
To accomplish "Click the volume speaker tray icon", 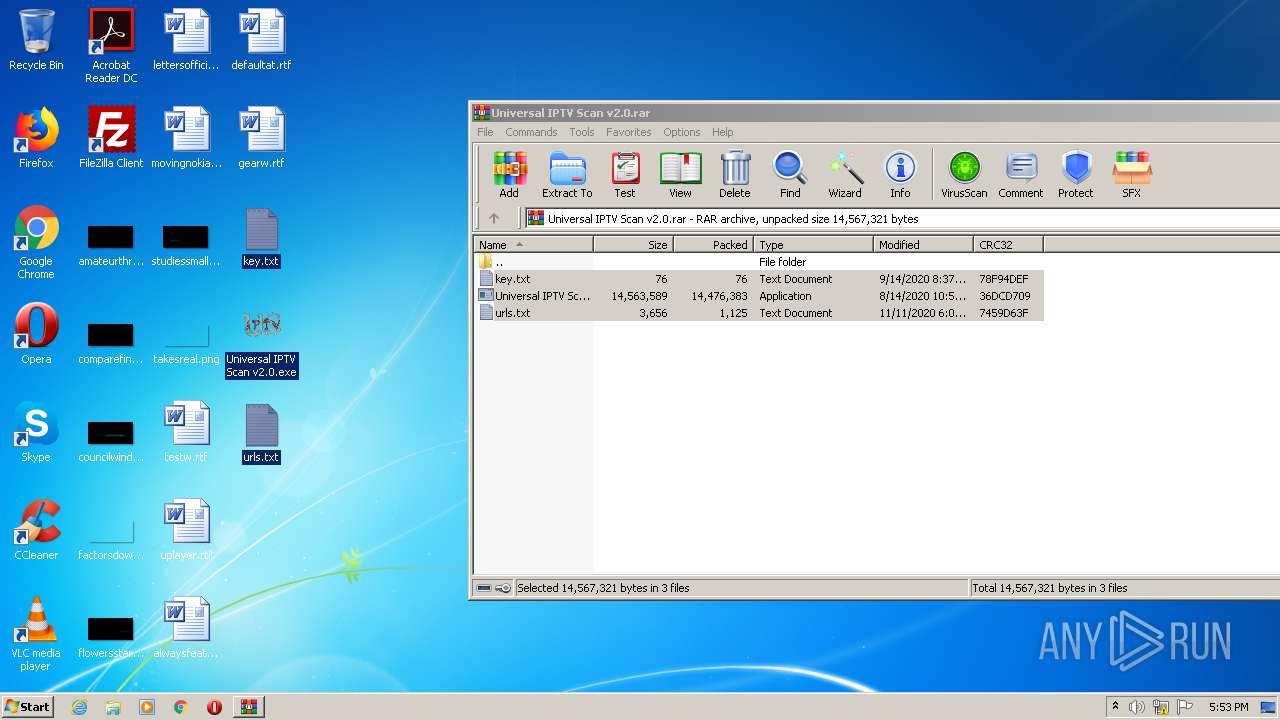I will click(1137, 707).
